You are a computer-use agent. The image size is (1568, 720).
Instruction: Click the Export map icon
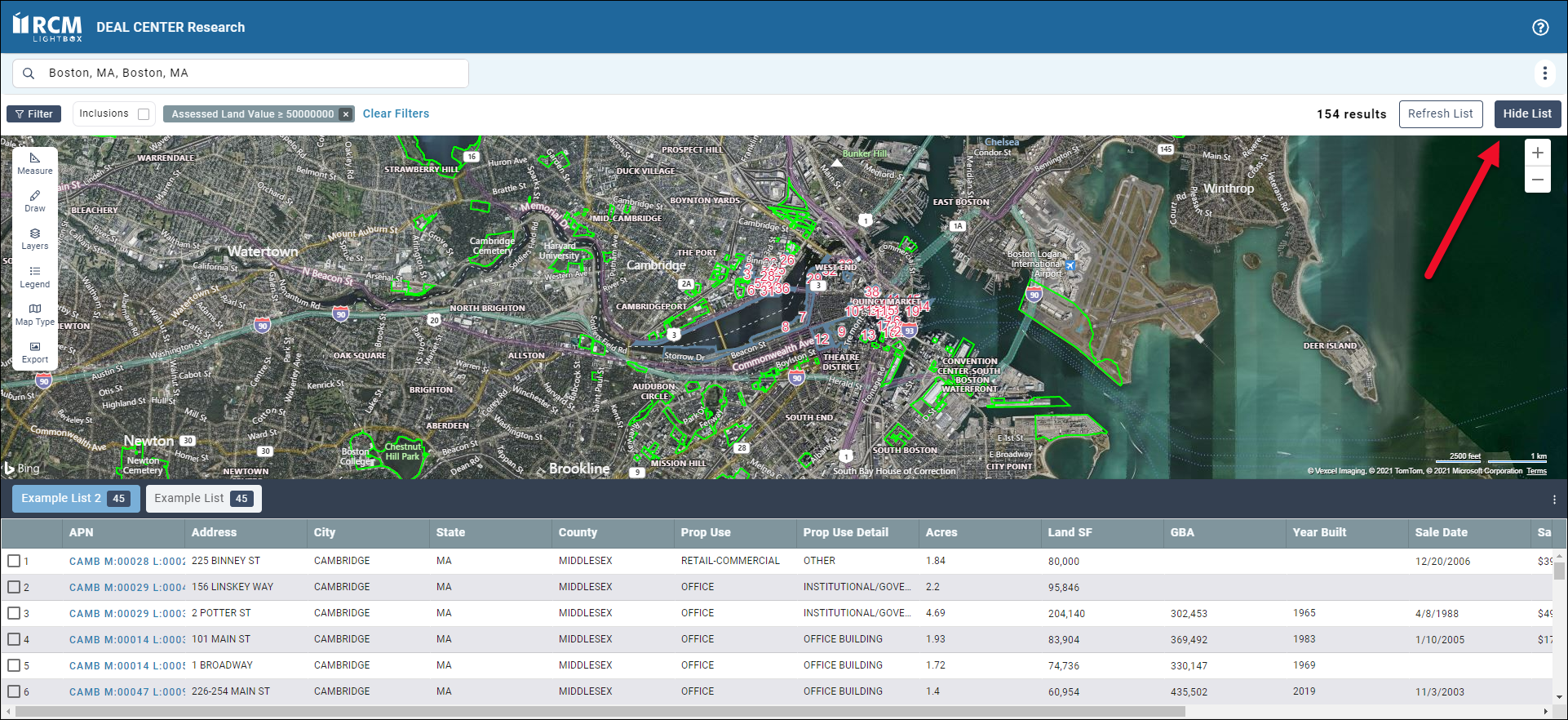tap(34, 352)
